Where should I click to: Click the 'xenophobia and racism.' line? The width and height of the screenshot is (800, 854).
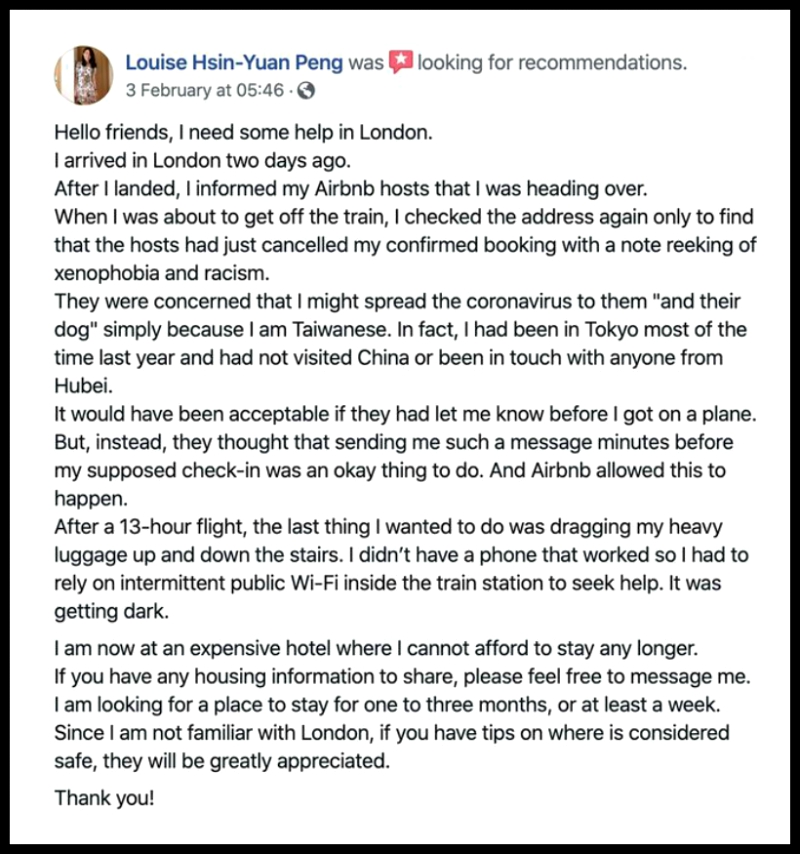pyautogui.click(x=162, y=273)
